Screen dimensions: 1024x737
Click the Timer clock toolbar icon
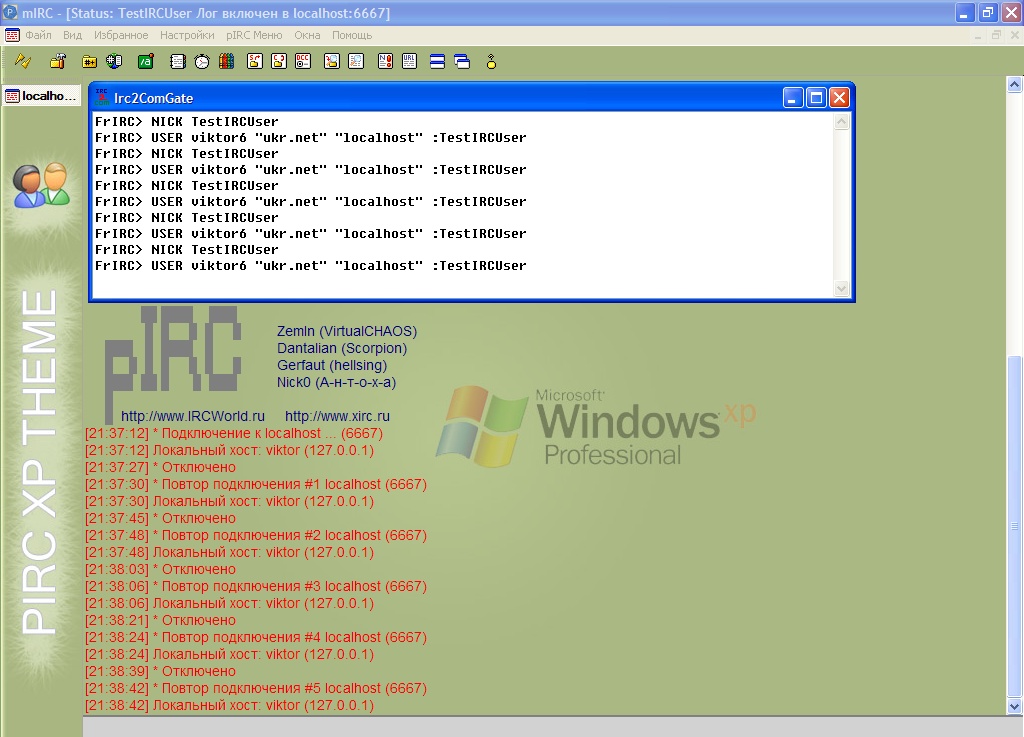(x=202, y=61)
